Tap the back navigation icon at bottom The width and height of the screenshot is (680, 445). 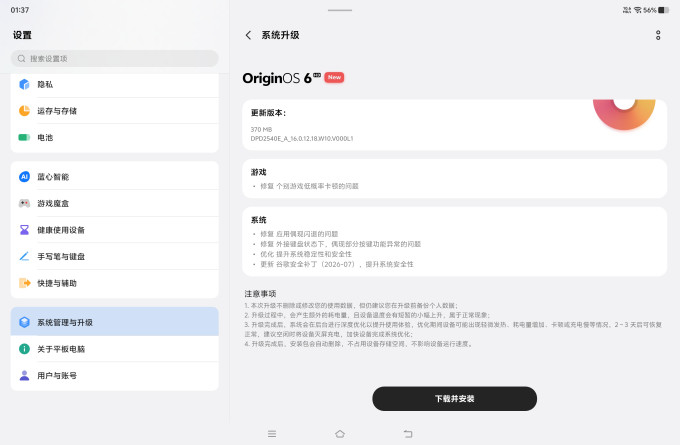(x=408, y=434)
